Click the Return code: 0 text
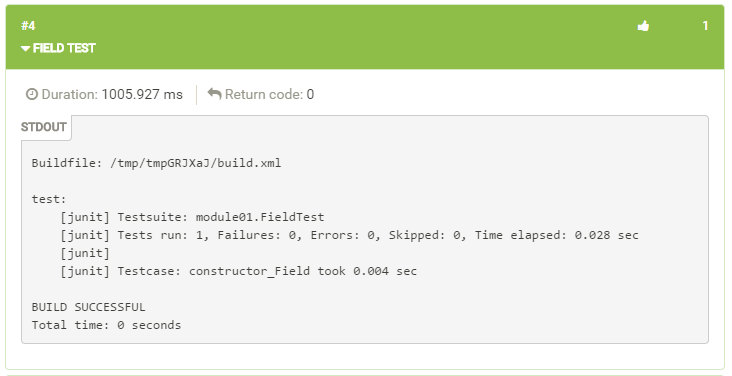 269,94
